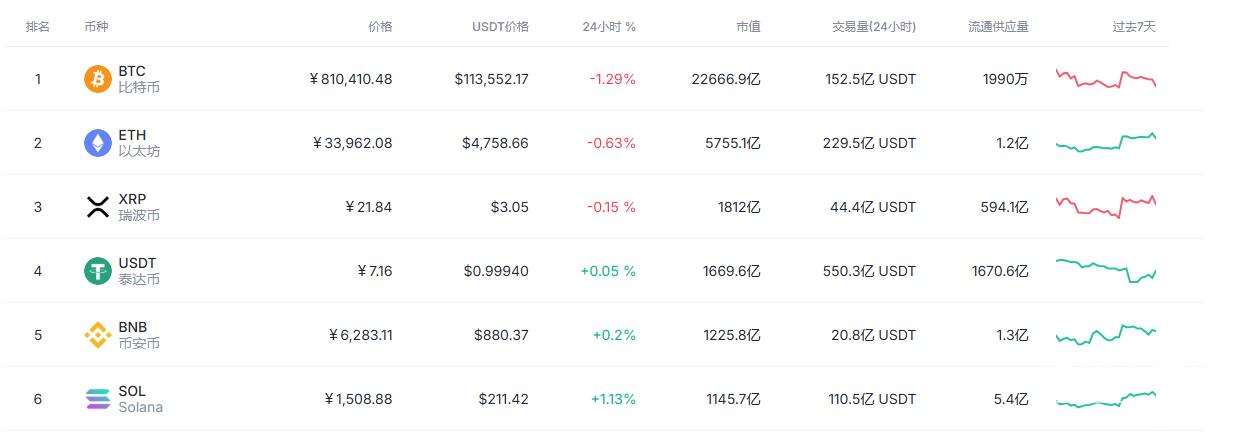This screenshot has height=441, width=1241.
Task: View USDT 7-day sparkline chart
Action: coord(1105,271)
